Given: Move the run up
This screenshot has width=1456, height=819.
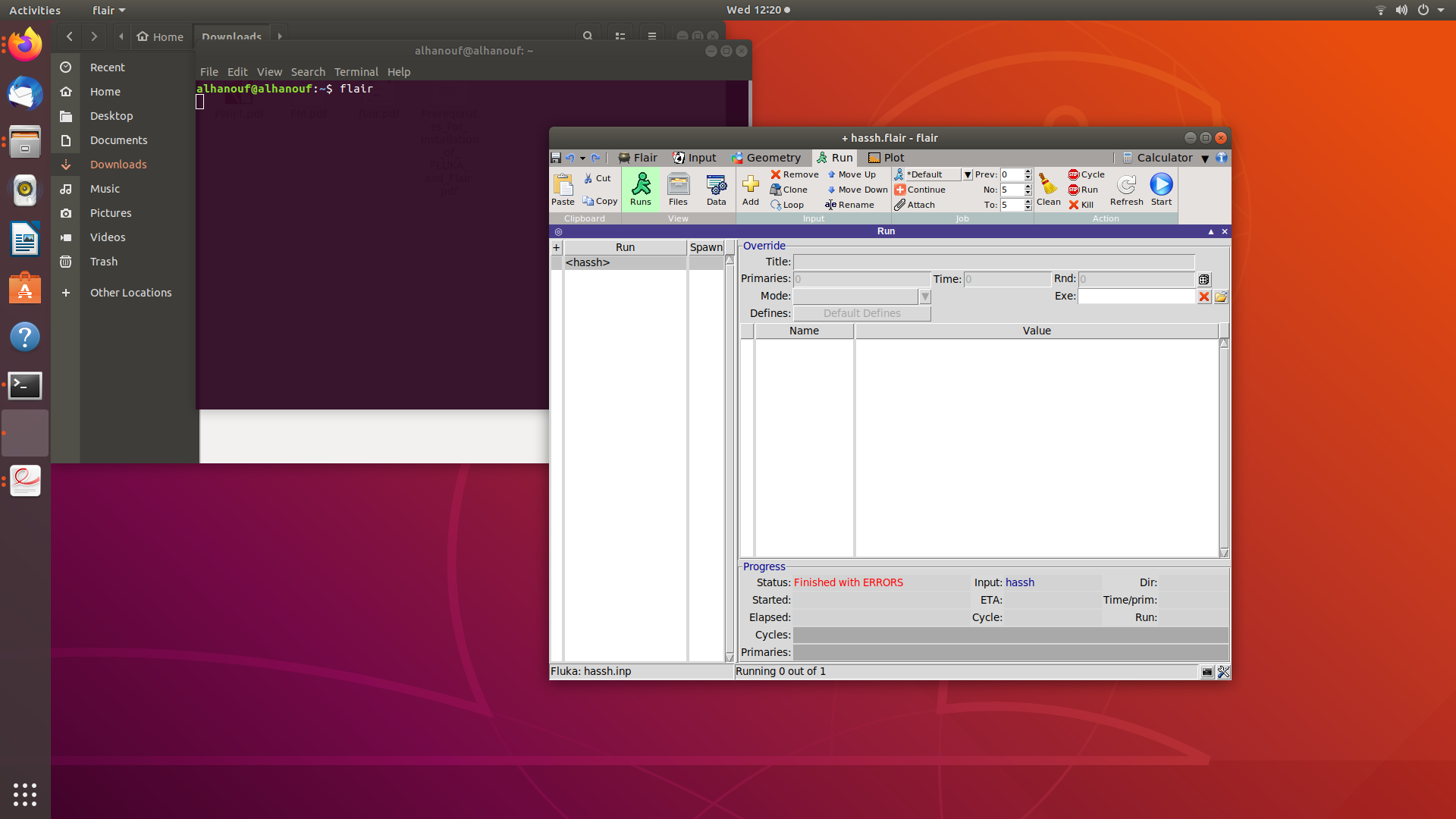Looking at the screenshot, I should coord(851,174).
